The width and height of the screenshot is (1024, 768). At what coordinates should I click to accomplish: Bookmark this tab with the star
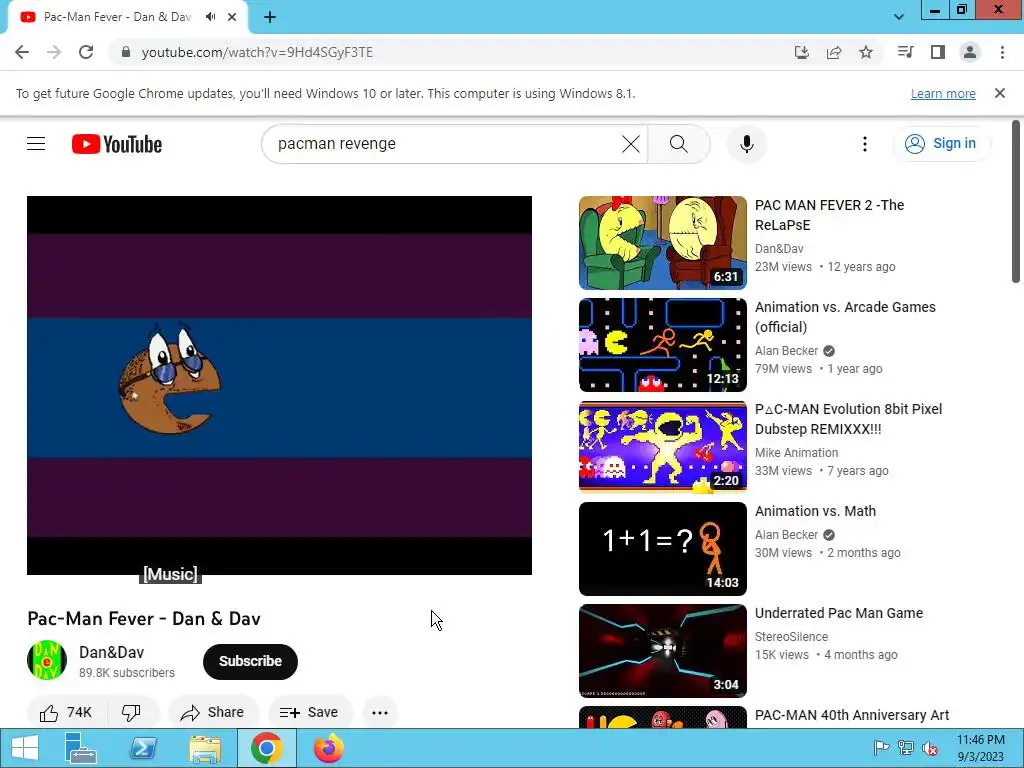point(866,52)
